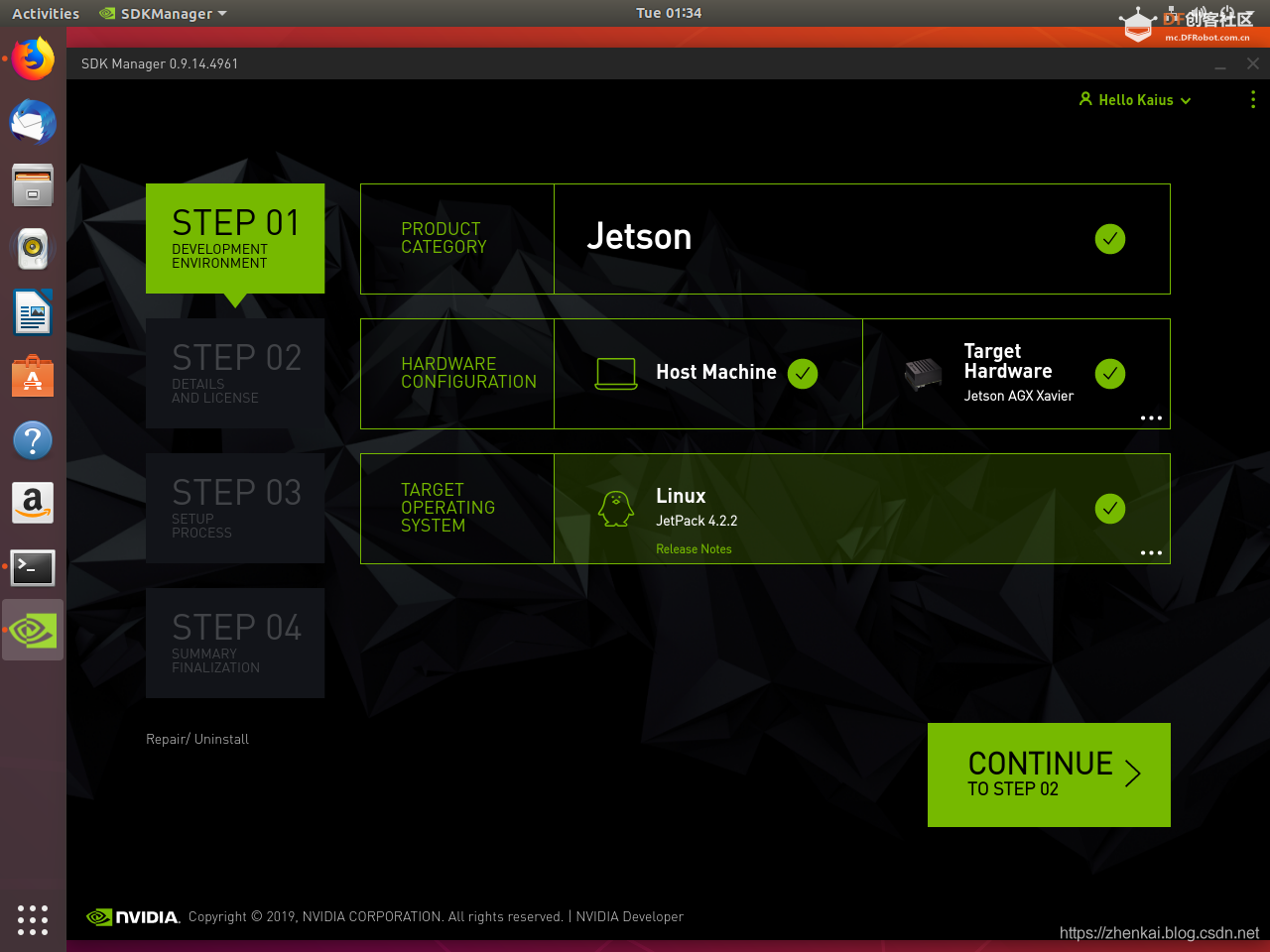The width and height of the screenshot is (1270, 952).
Task: Launch LibreOffice Writer from the dock
Action: tap(33, 312)
